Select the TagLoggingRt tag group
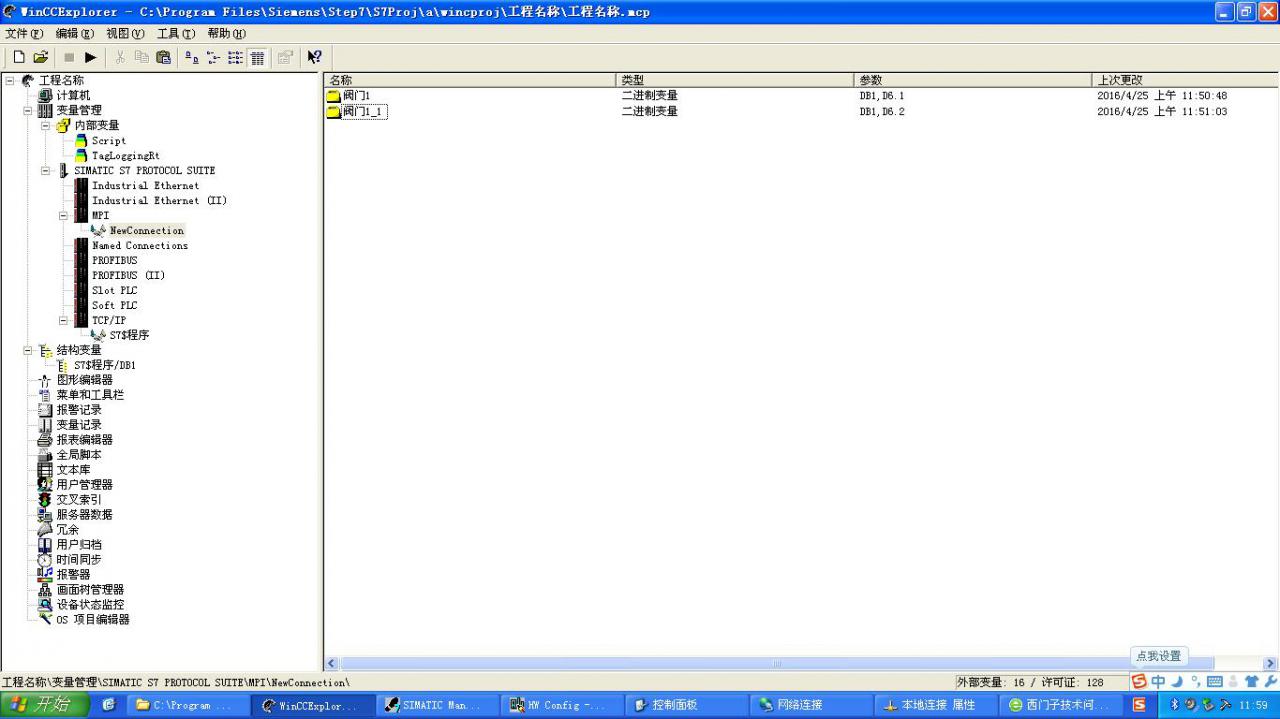 tap(126, 156)
